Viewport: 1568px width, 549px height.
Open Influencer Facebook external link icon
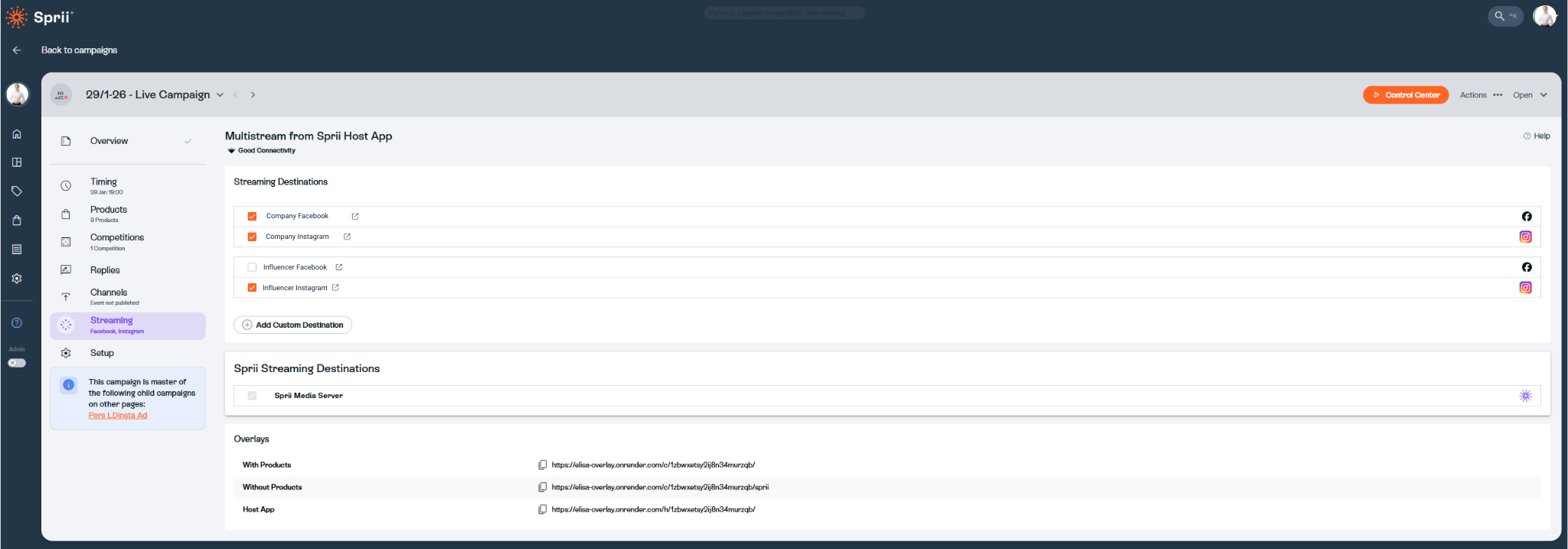339,267
